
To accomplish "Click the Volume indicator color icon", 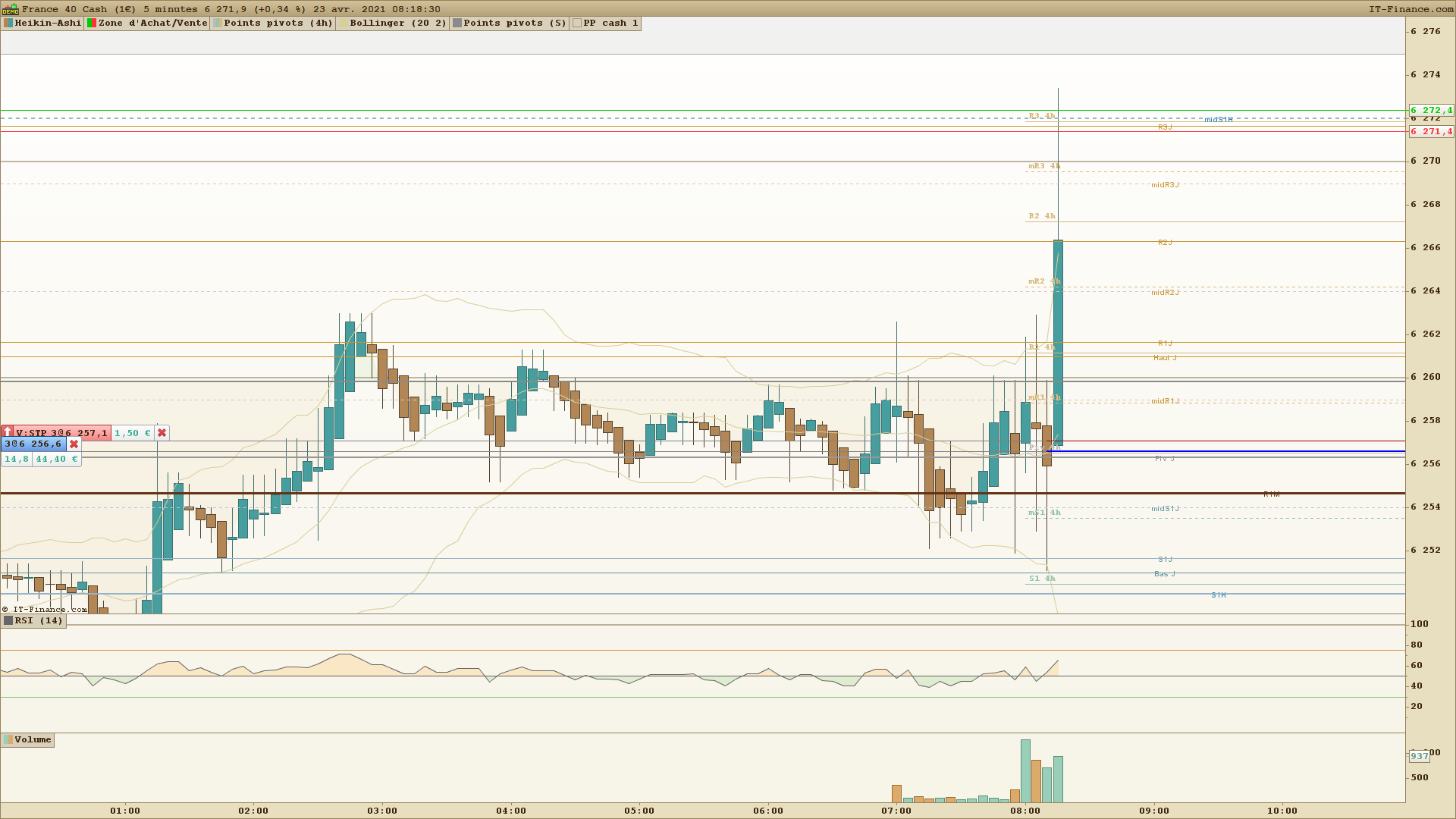I will point(8,739).
